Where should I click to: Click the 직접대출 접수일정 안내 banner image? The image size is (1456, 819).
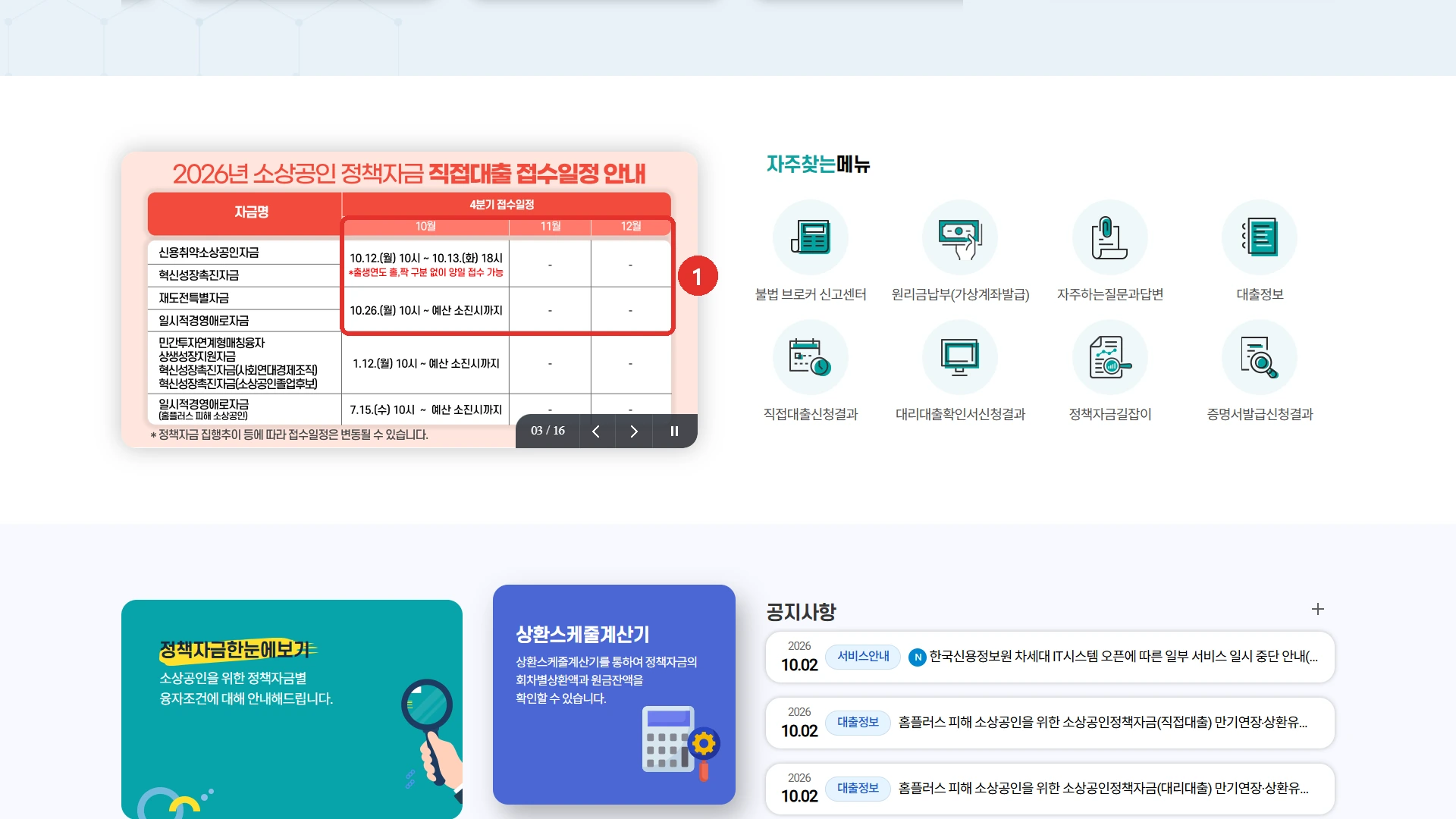(409, 300)
